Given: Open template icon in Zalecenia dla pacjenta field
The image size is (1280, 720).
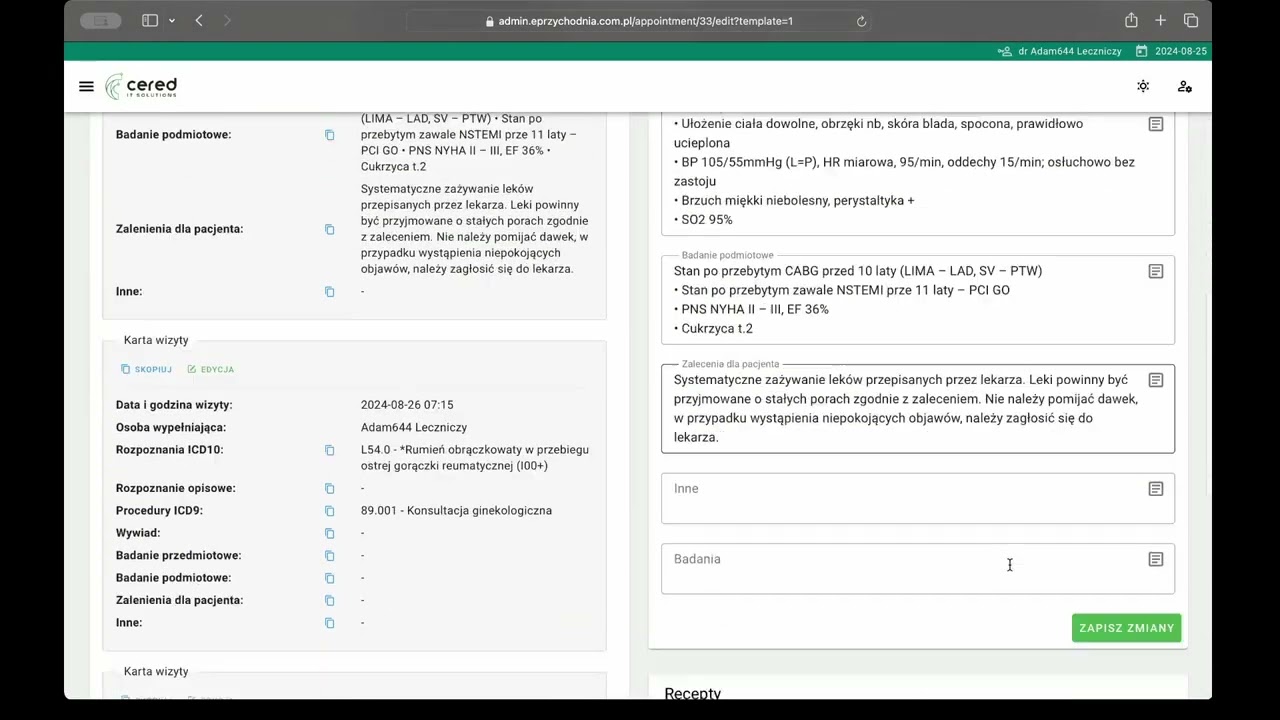Looking at the screenshot, I should pyautogui.click(x=1155, y=380).
